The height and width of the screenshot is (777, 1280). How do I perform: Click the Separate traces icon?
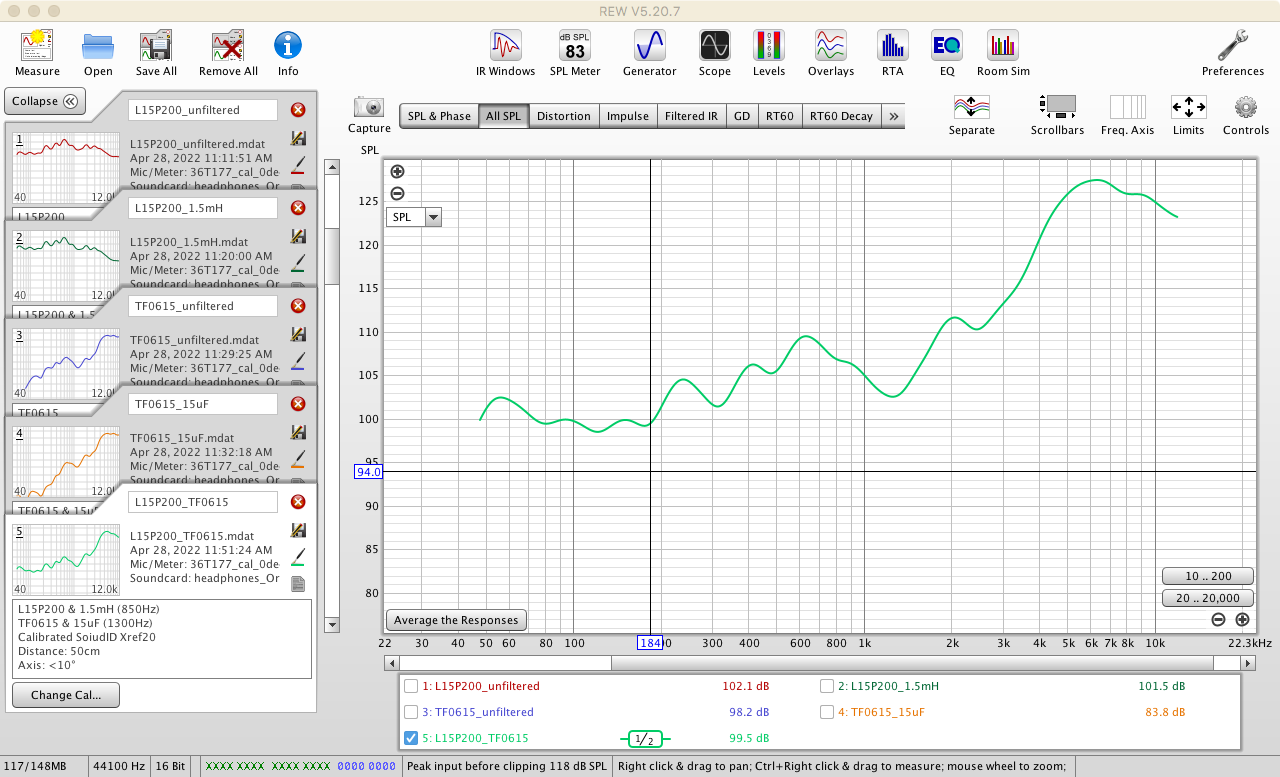point(971,107)
